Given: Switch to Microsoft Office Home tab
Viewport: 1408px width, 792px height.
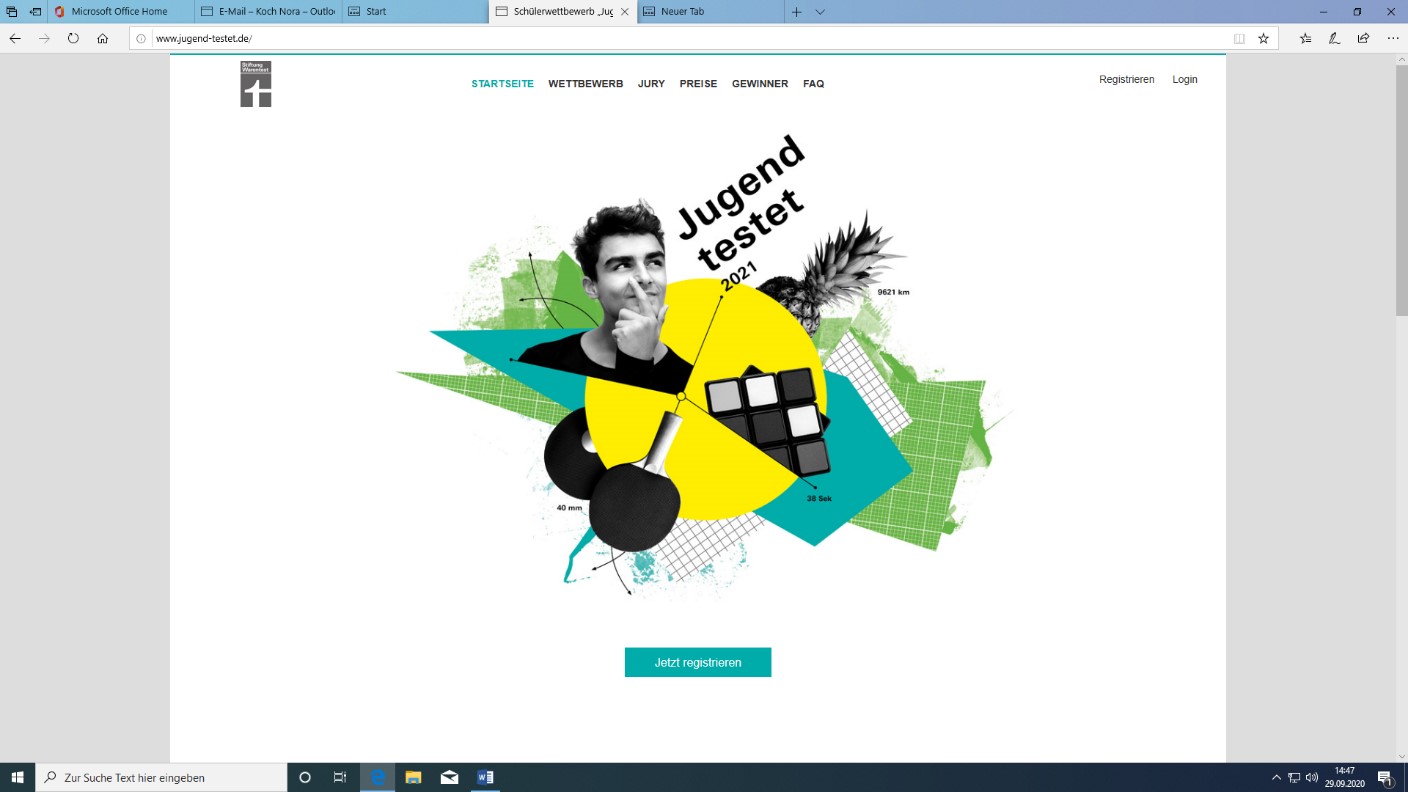Looking at the screenshot, I should [x=119, y=12].
